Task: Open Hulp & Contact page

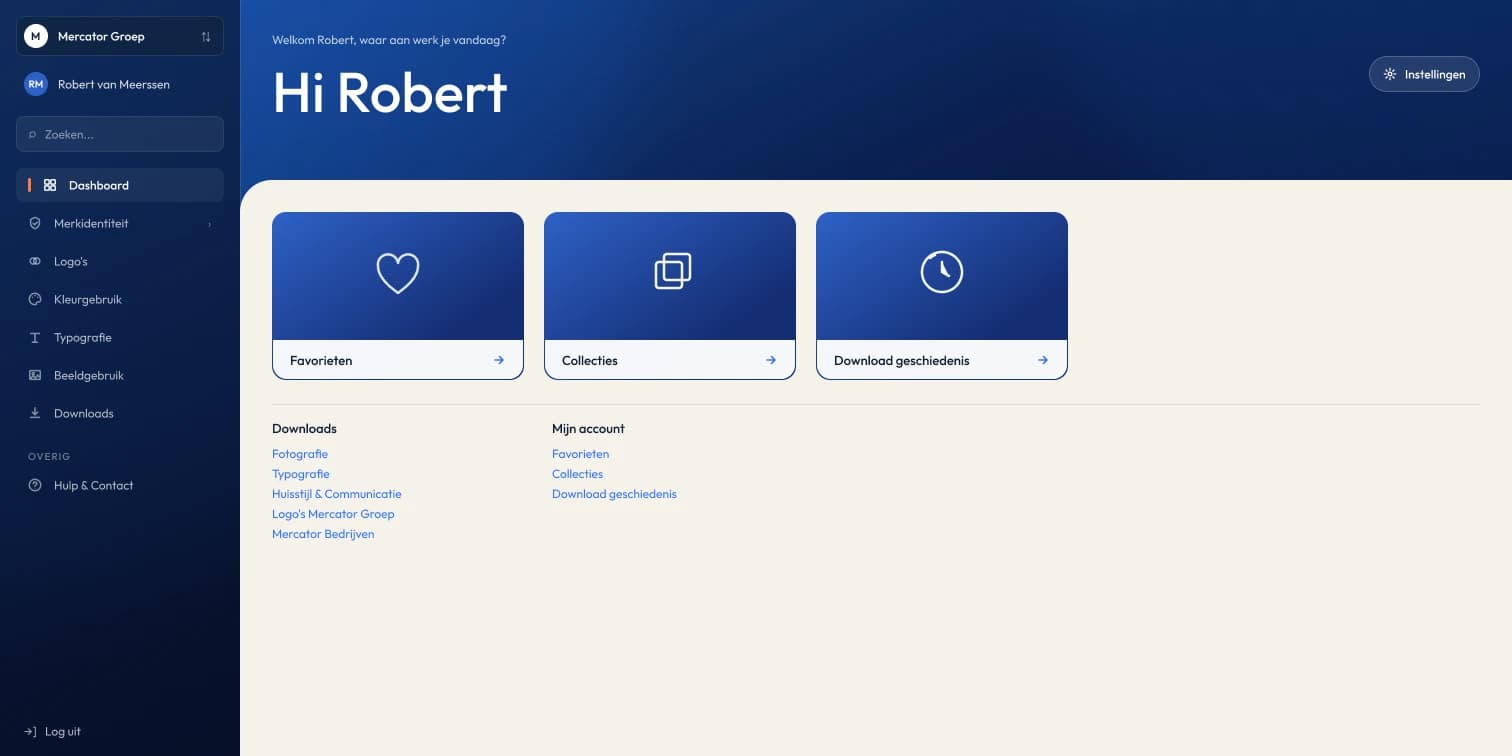Action: 120,485
